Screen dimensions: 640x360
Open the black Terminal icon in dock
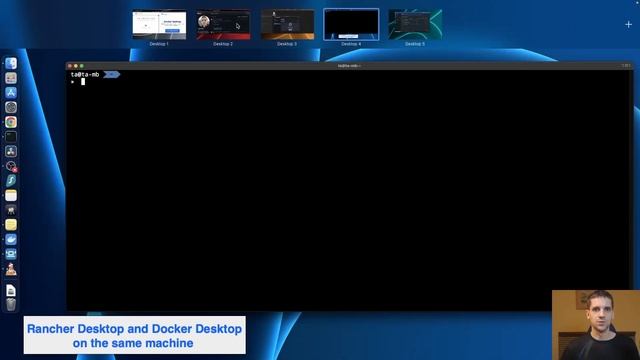point(11,137)
